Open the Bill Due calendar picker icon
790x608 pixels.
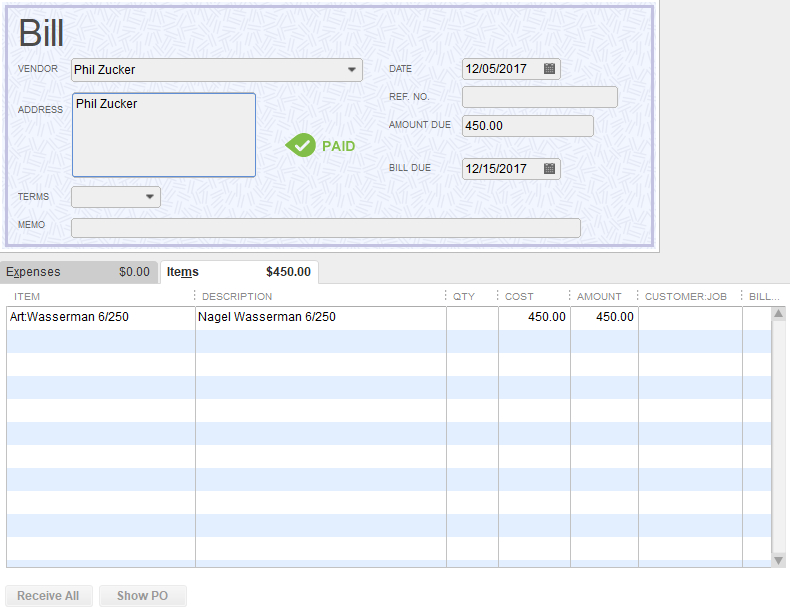pos(549,169)
